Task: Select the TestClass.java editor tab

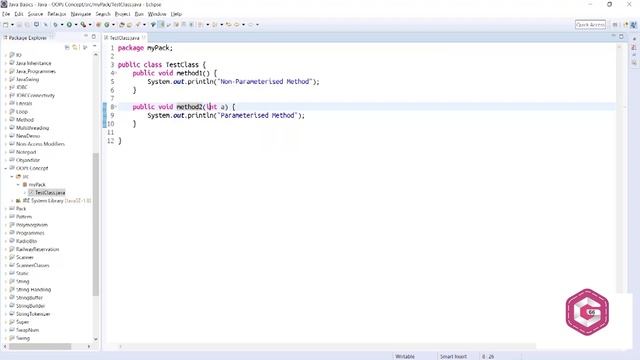Action: pos(124,38)
